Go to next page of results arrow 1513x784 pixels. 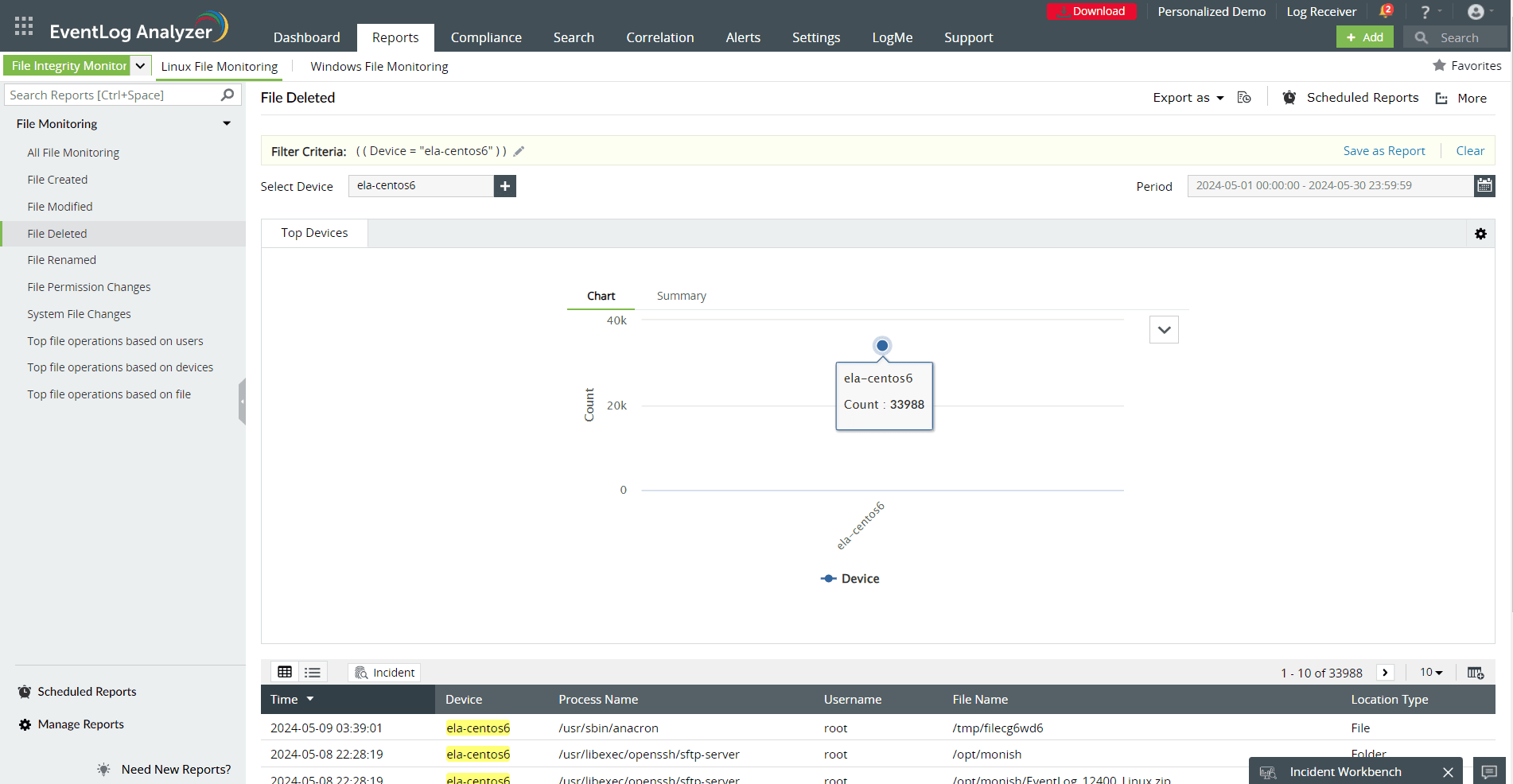click(x=1385, y=673)
